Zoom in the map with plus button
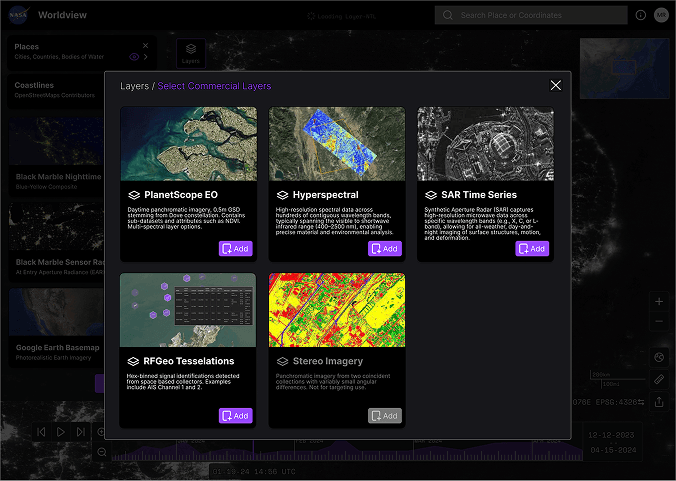This screenshot has width=676, height=481. coord(659,301)
